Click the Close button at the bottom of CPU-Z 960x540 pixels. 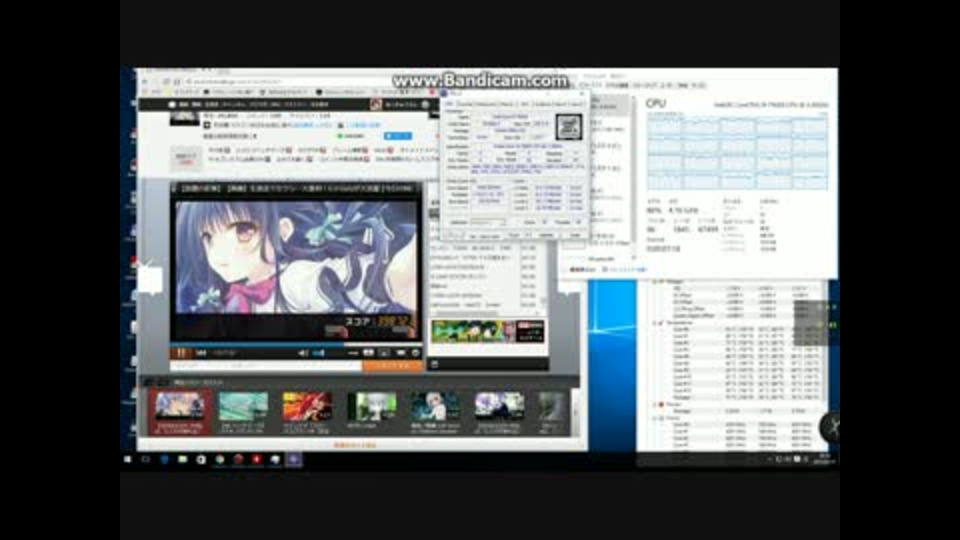[575, 235]
